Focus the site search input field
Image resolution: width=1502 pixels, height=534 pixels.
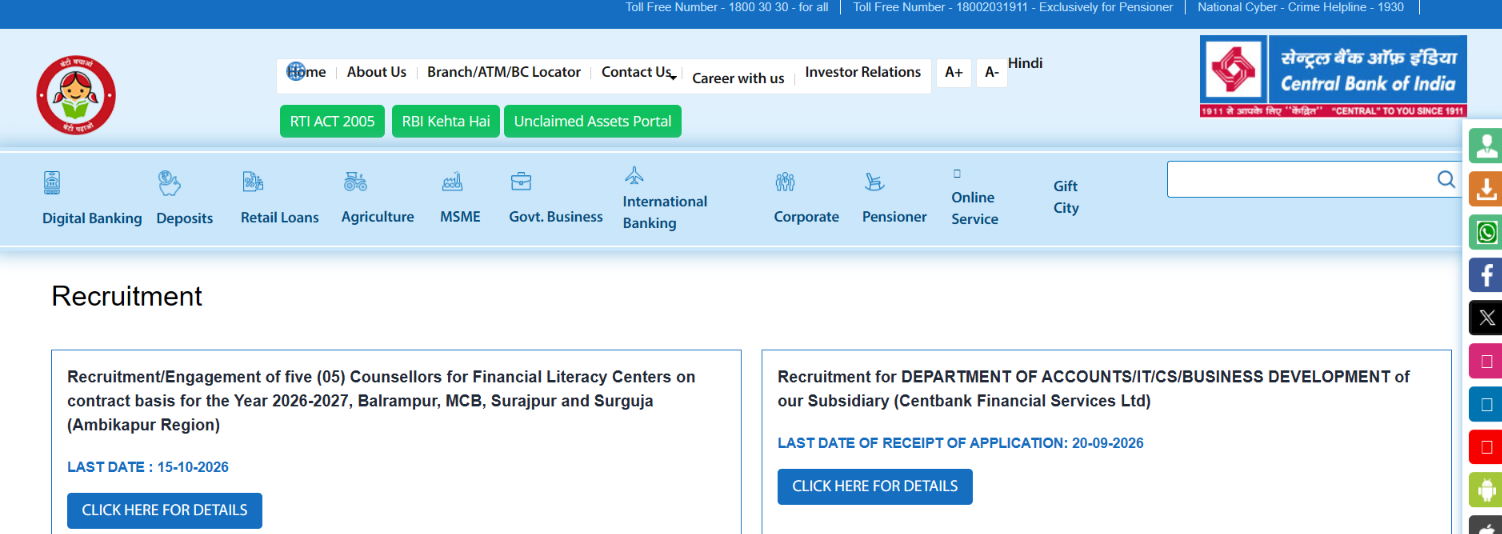coord(1300,179)
